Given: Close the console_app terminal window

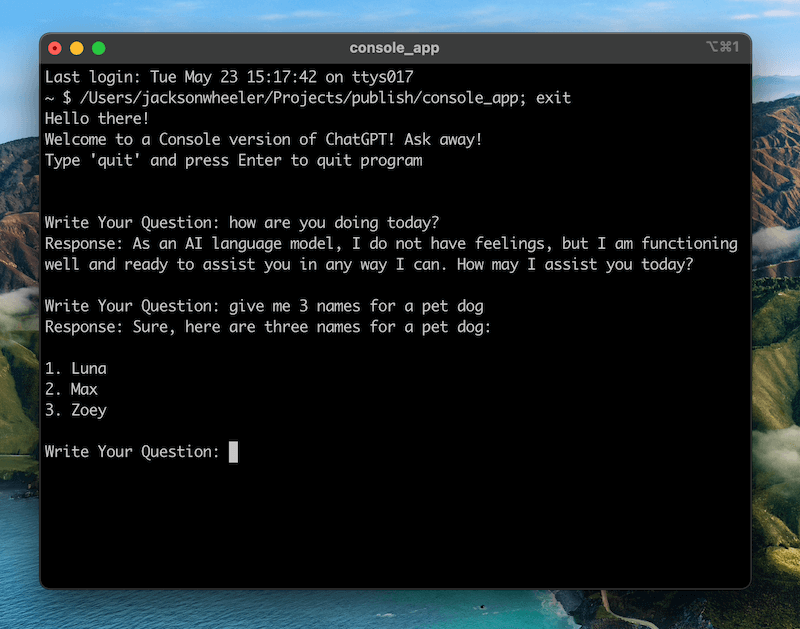Looking at the screenshot, I should tap(55, 48).
